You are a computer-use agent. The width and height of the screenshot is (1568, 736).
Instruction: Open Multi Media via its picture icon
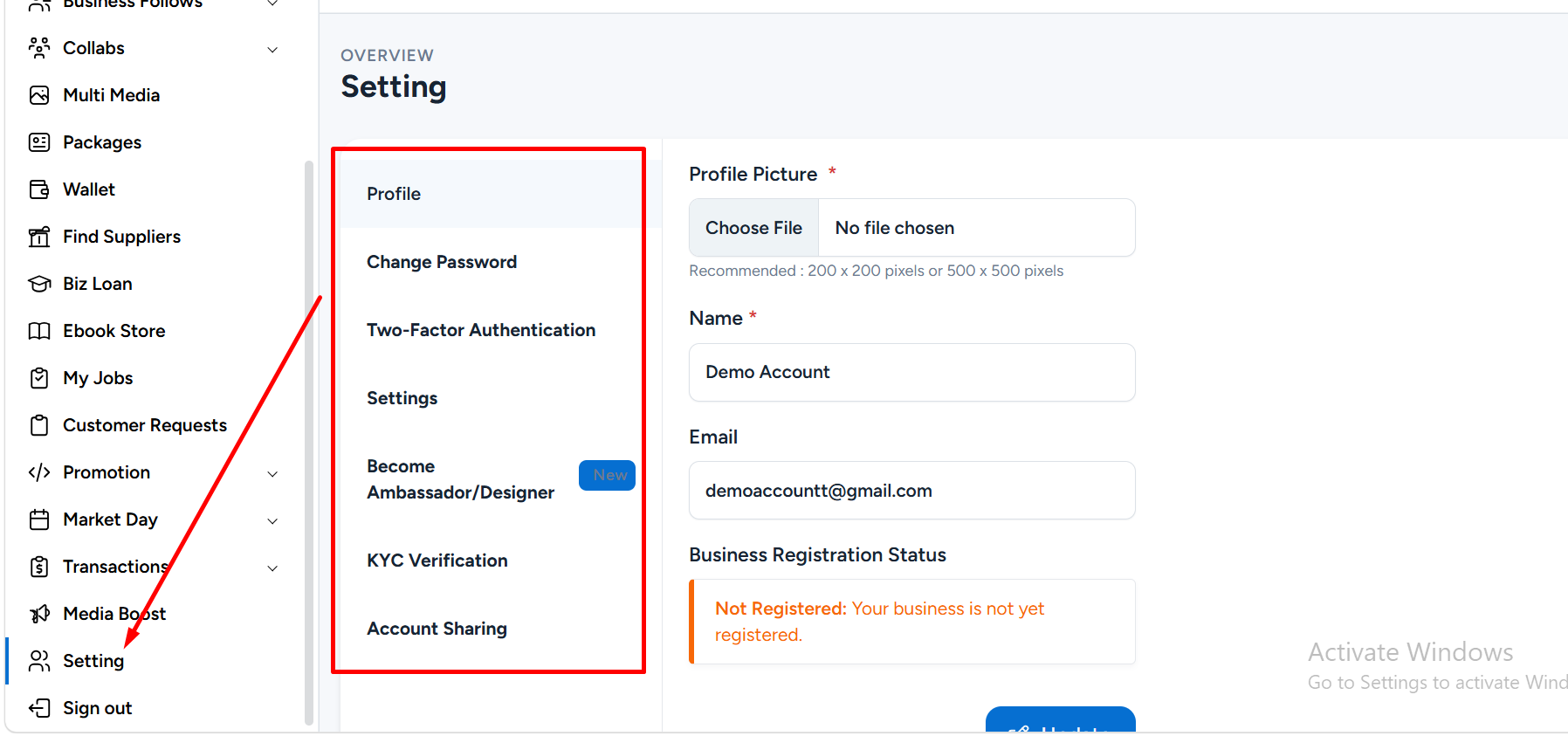(39, 95)
